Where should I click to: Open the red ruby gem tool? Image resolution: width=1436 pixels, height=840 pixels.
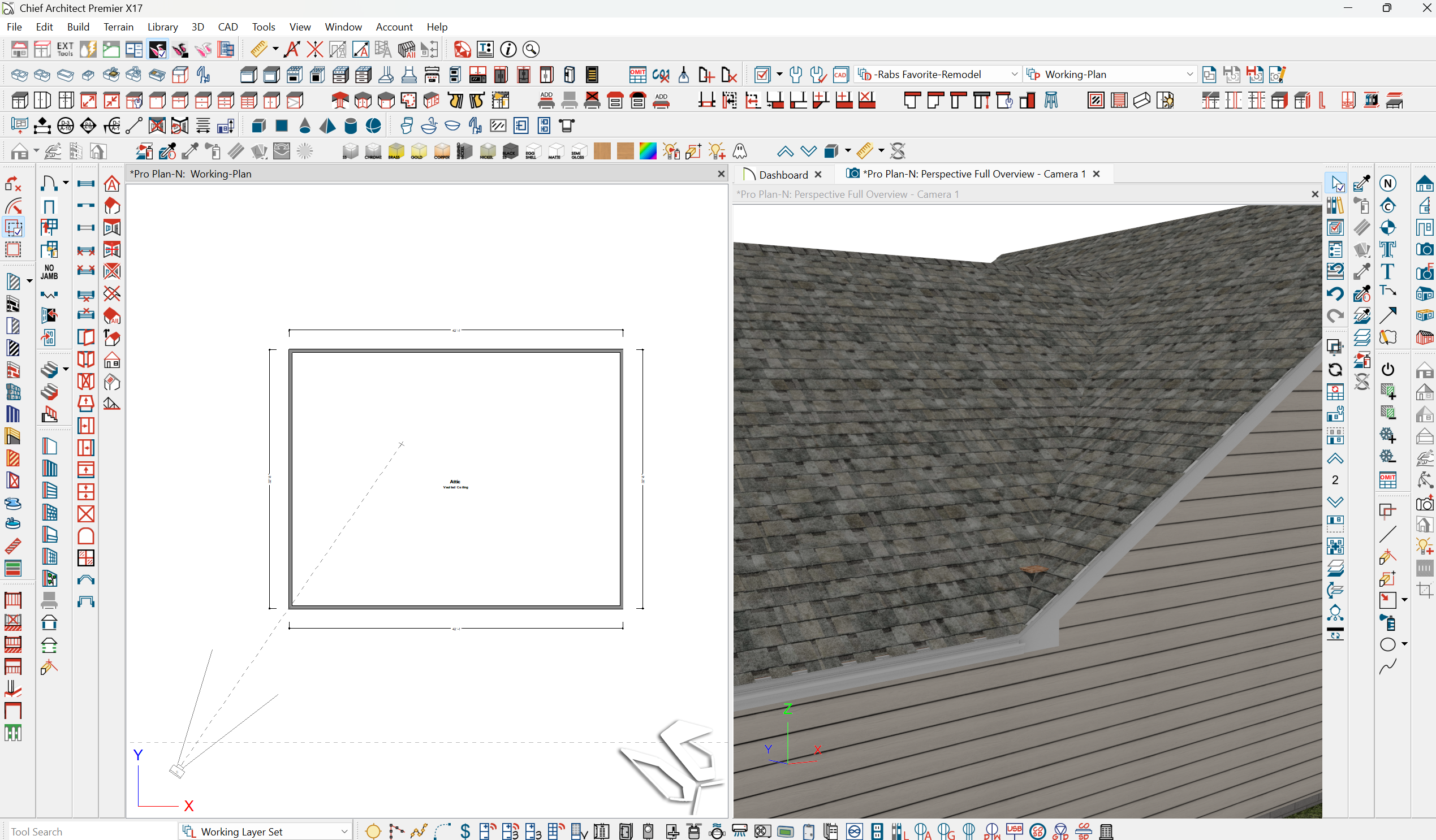click(462, 49)
